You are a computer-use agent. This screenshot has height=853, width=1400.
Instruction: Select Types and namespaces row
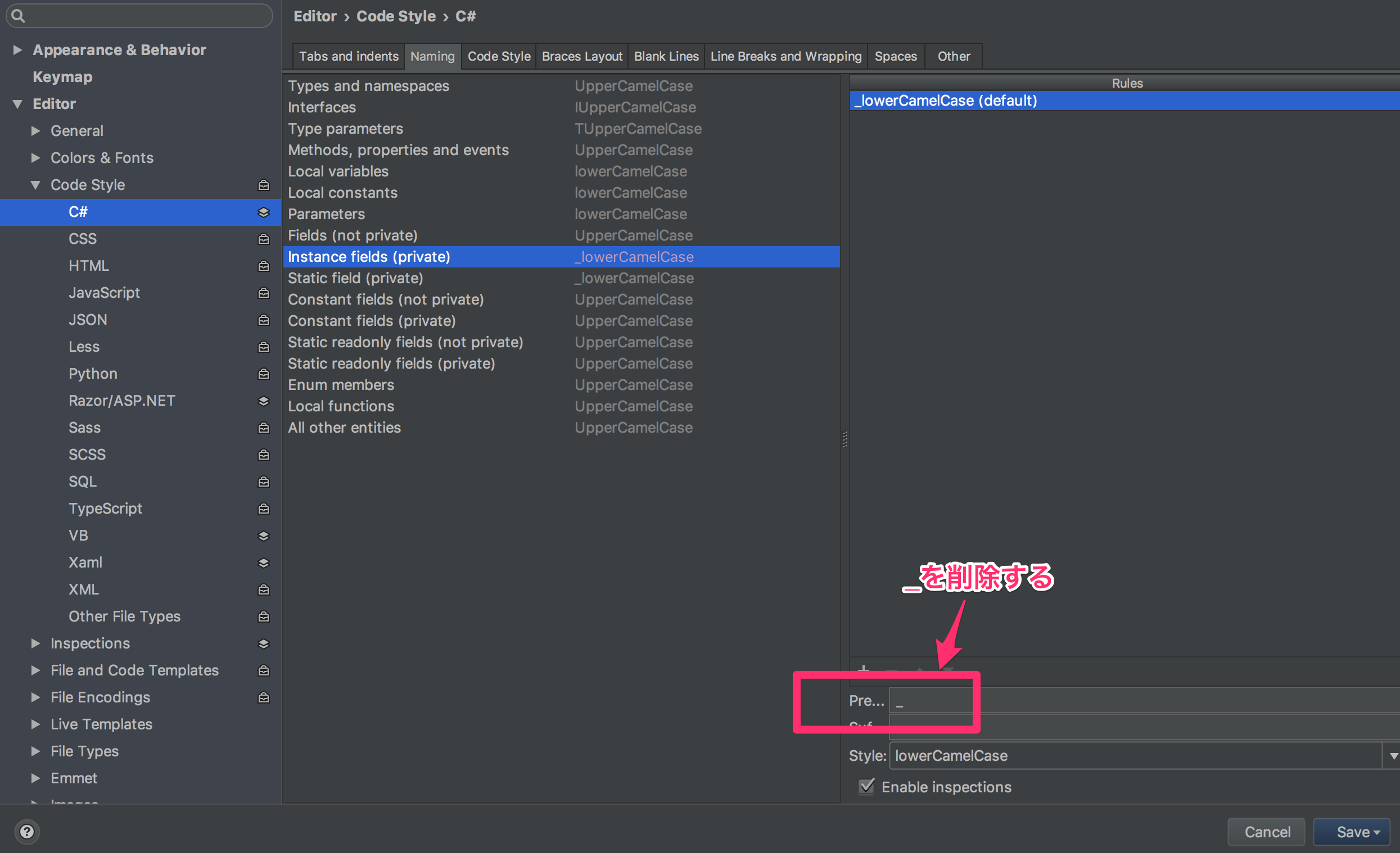[561, 86]
